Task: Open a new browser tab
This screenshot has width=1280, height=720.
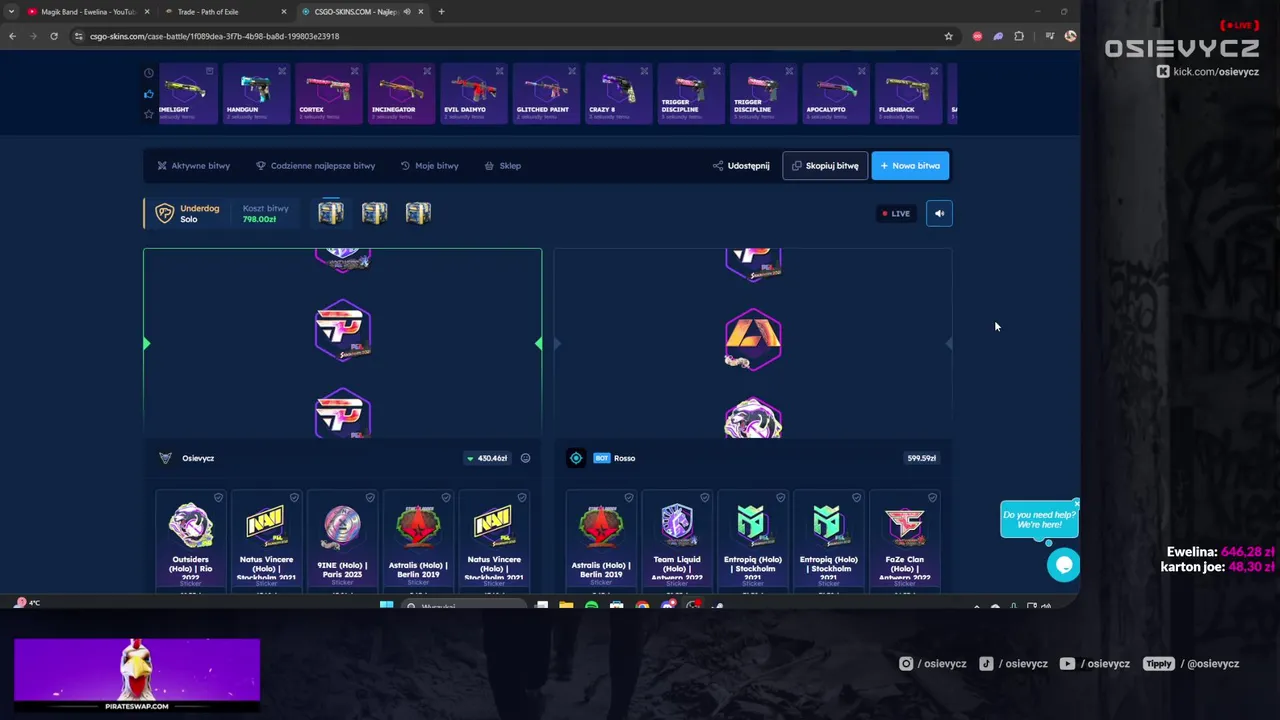Action: (441, 12)
